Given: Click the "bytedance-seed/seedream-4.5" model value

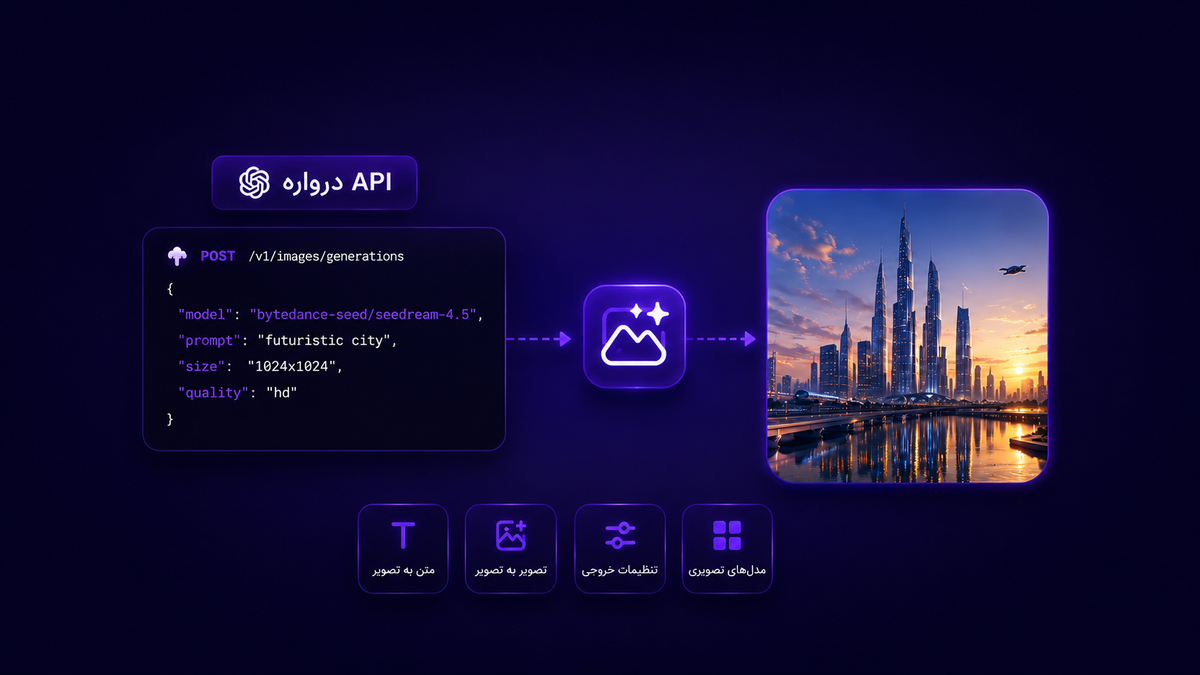Looking at the screenshot, I should [365, 314].
